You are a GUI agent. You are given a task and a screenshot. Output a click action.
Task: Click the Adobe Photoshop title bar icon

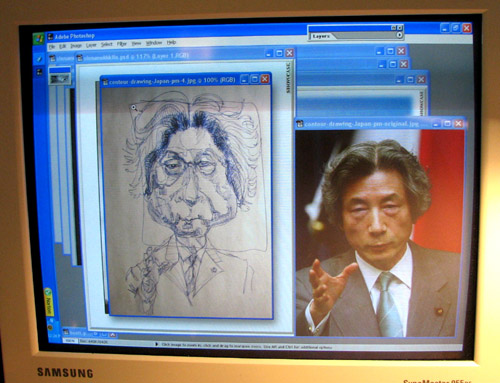tap(51, 36)
